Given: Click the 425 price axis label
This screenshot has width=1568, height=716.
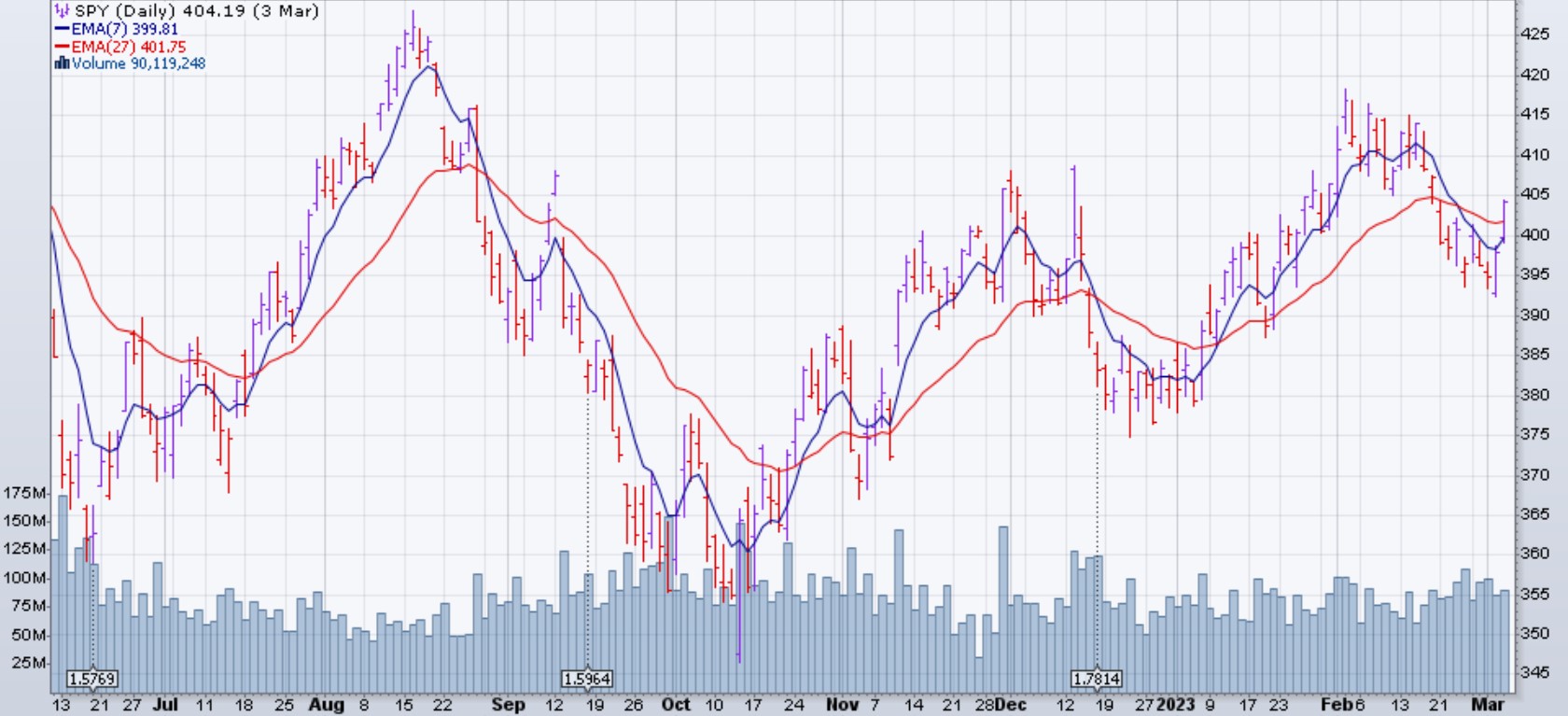Looking at the screenshot, I should point(1535,34).
